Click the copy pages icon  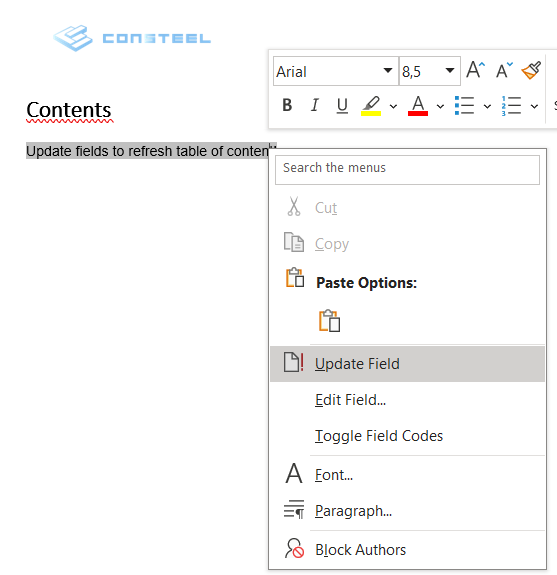[x=294, y=242]
